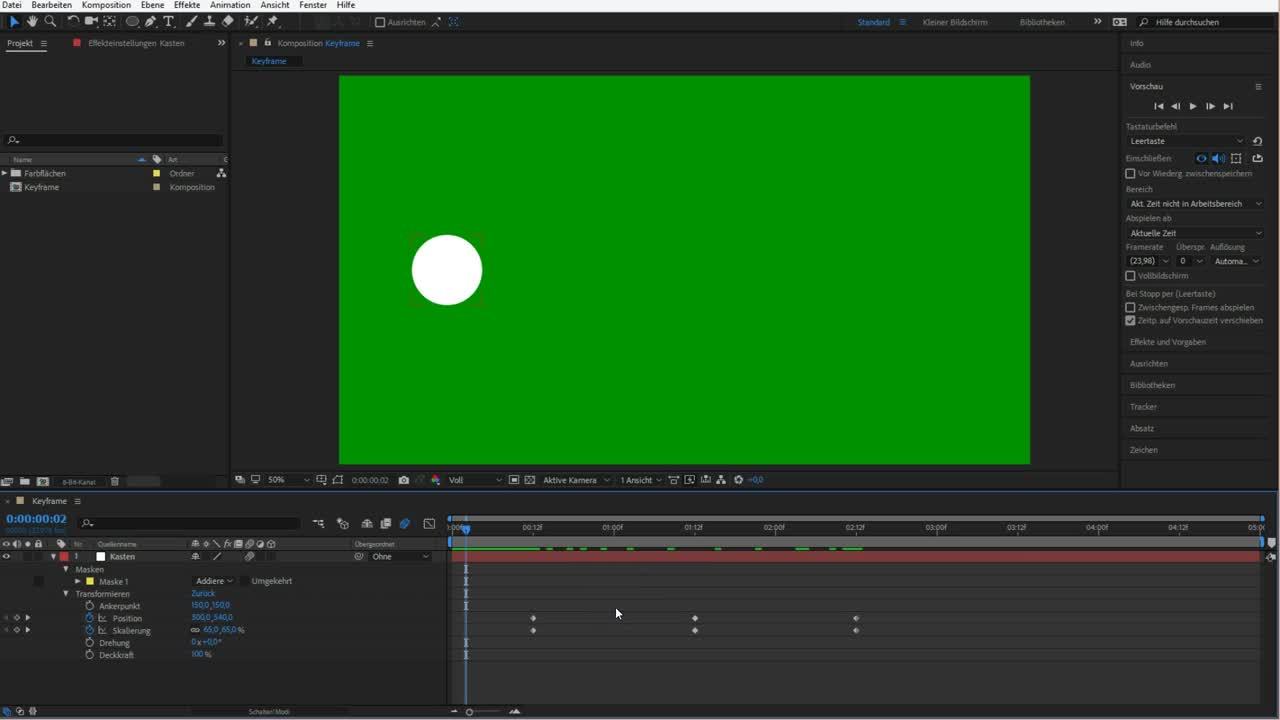Image resolution: width=1280 pixels, height=720 pixels.
Task: Open composition mini-flowchart in timeline
Action: 318,523
